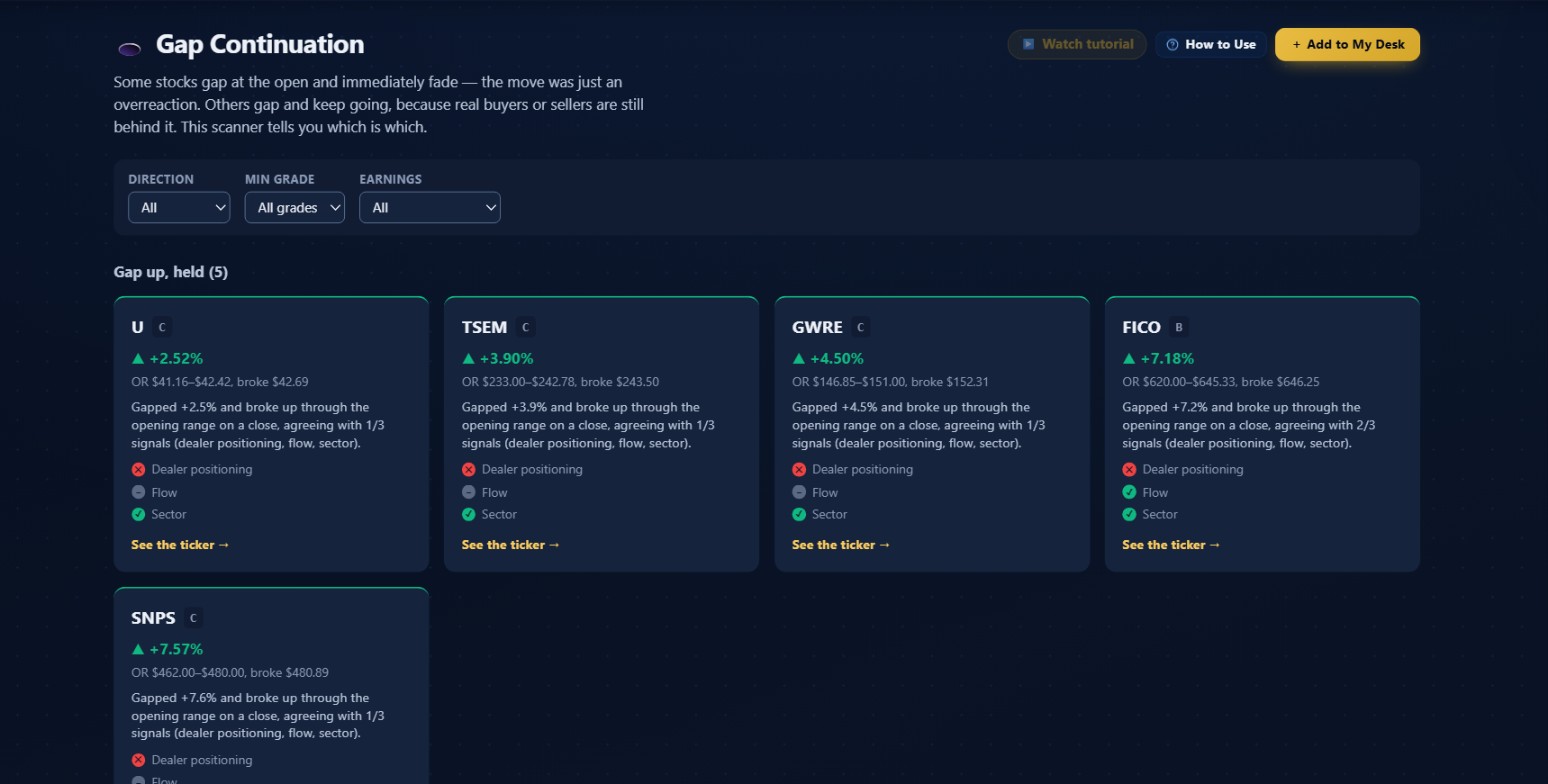Click the Gap Continuation page title
Viewport: 1548px width, 784px height.
coord(260,44)
